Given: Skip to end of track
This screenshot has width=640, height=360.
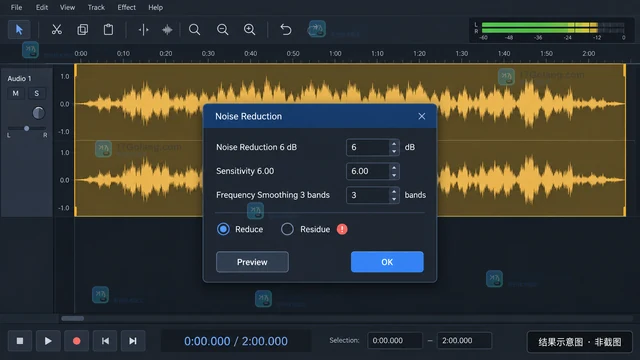Looking at the screenshot, I should click(x=133, y=341).
